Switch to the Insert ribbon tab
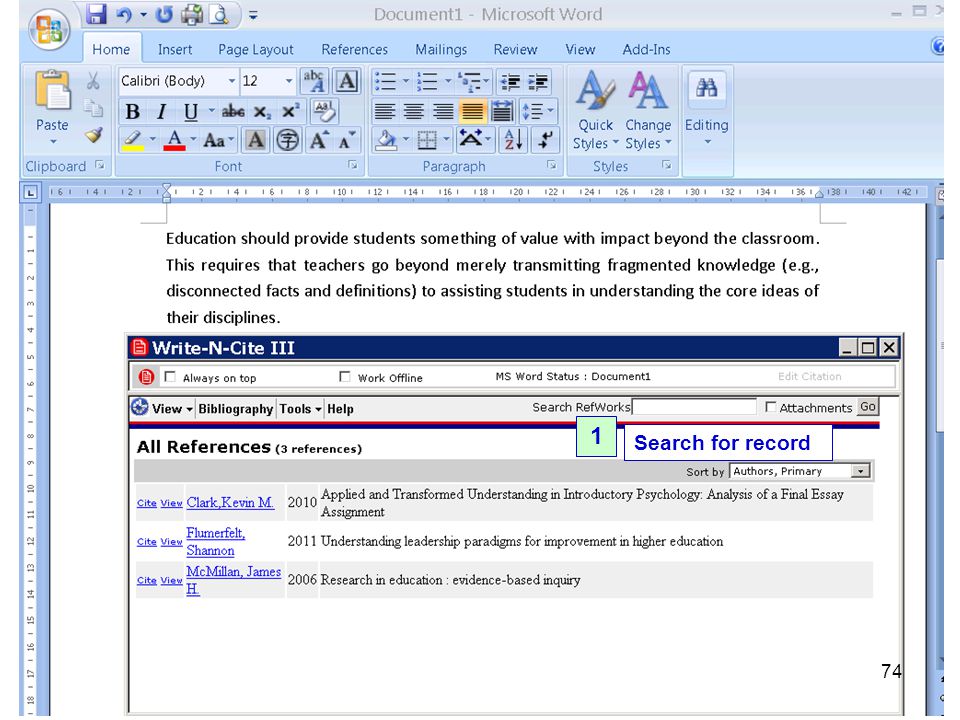960x720 pixels. click(174, 50)
